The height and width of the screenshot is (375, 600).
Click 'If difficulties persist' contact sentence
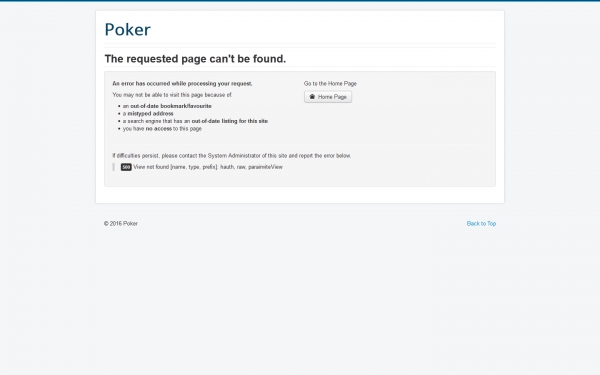coord(232,156)
